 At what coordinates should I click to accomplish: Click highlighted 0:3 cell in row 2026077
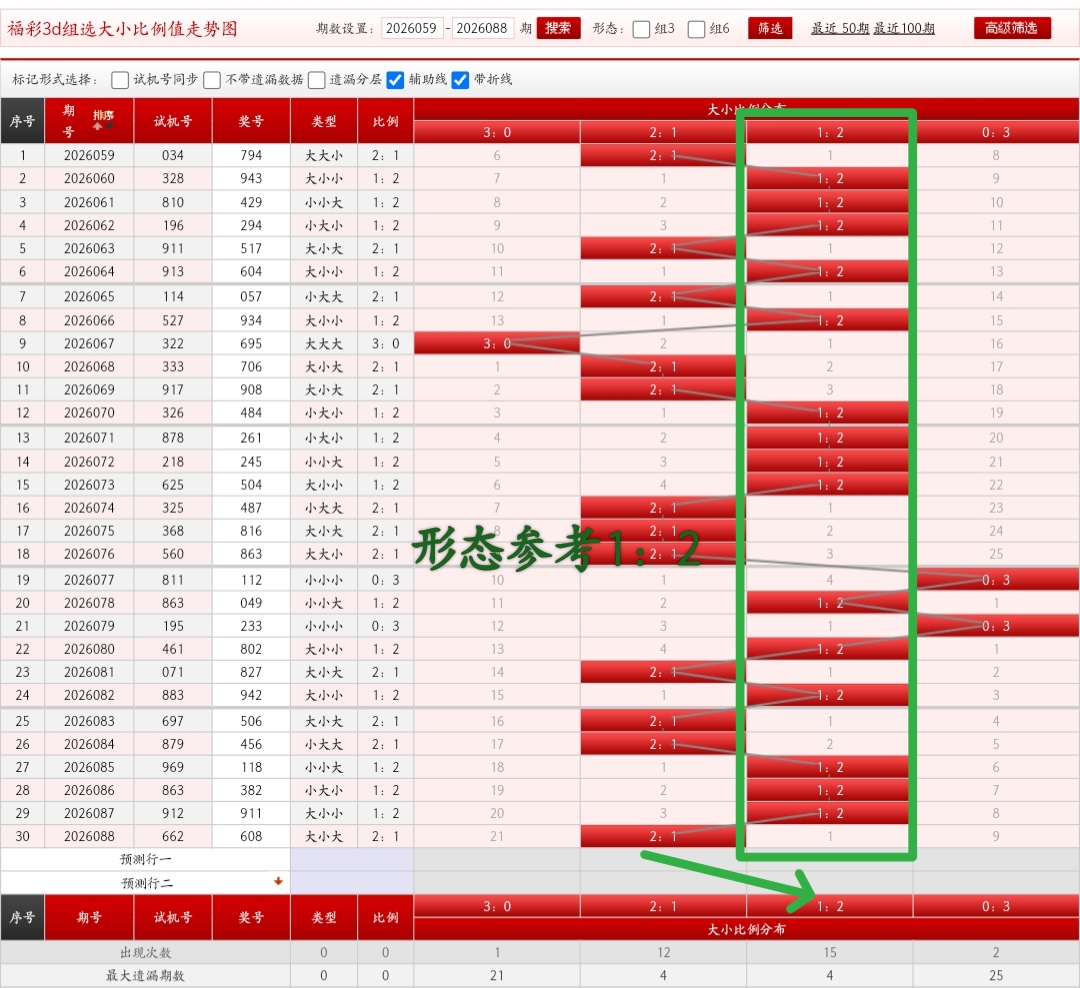996,580
